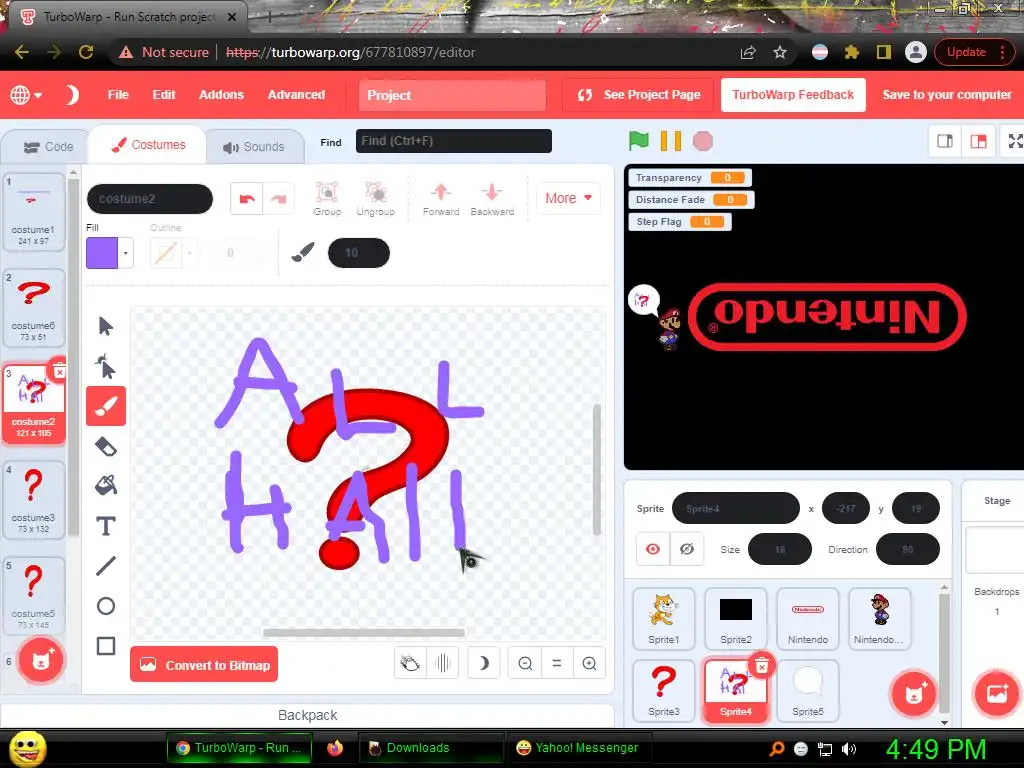The width and height of the screenshot is (1024, 768).
Task: Move selection Backward
Action: point(492,199)
